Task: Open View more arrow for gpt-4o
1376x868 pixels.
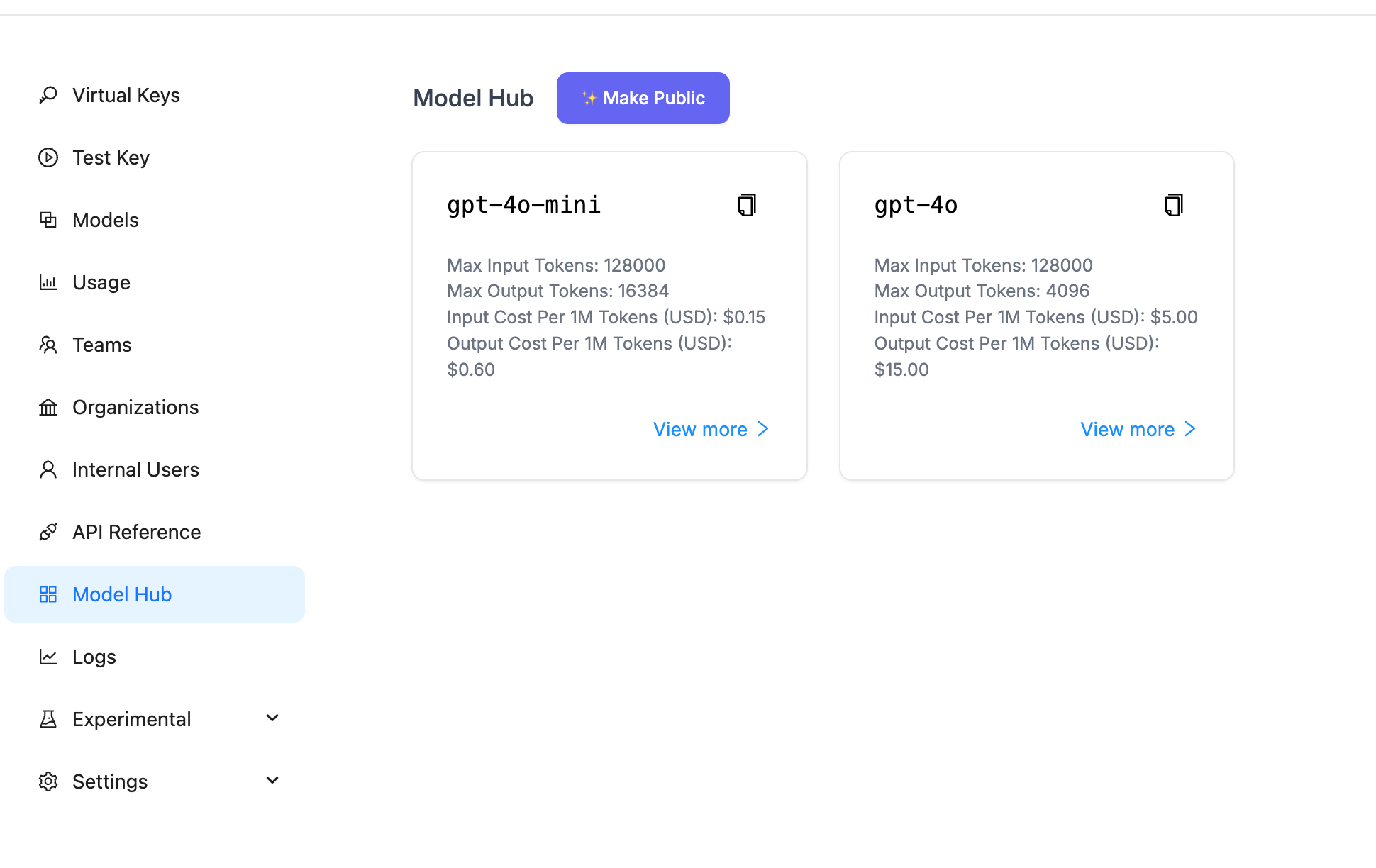Action: (x=1190, y=429)
